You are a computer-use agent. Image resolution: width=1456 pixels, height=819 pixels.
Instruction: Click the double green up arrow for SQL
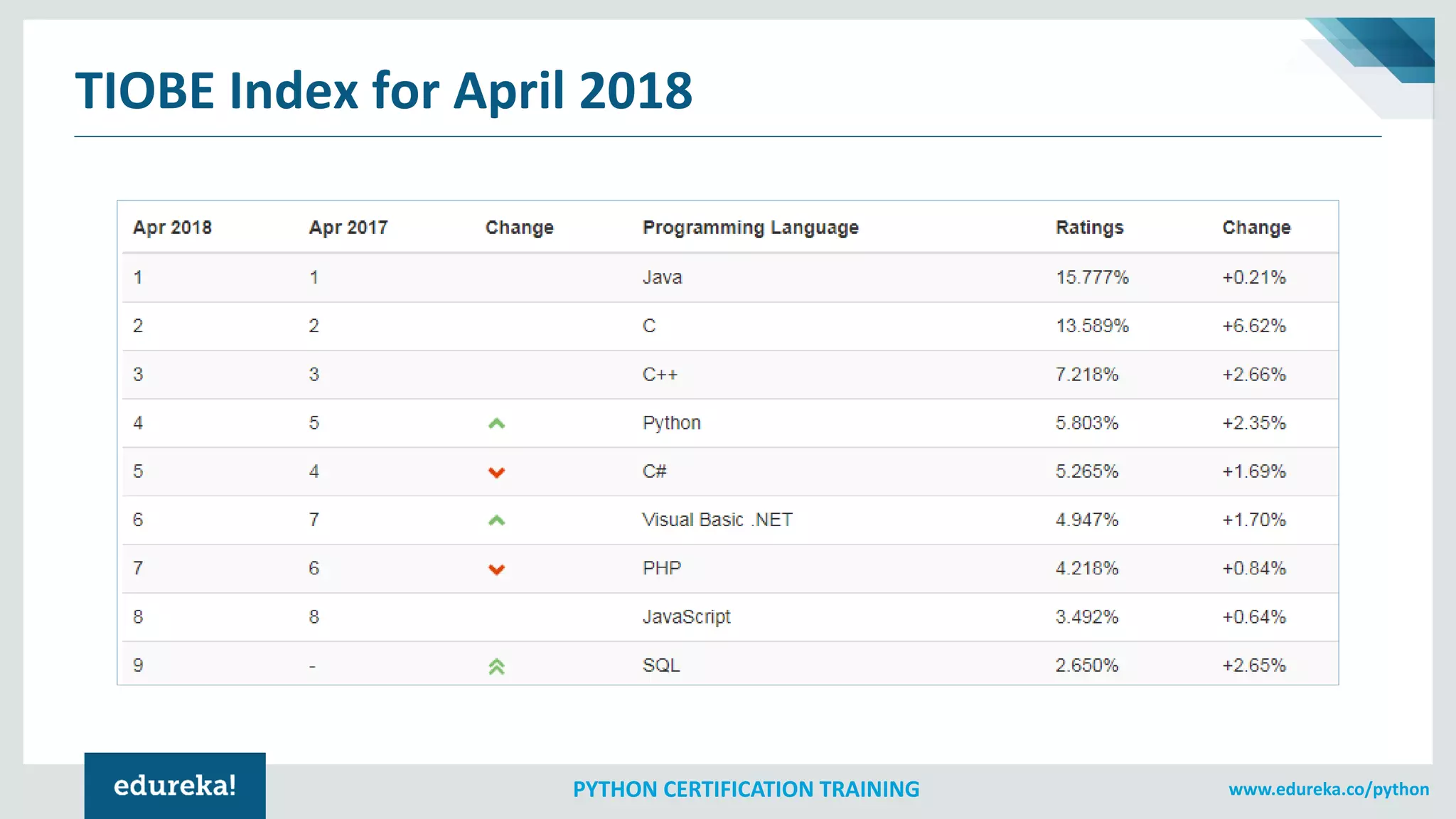496,667
